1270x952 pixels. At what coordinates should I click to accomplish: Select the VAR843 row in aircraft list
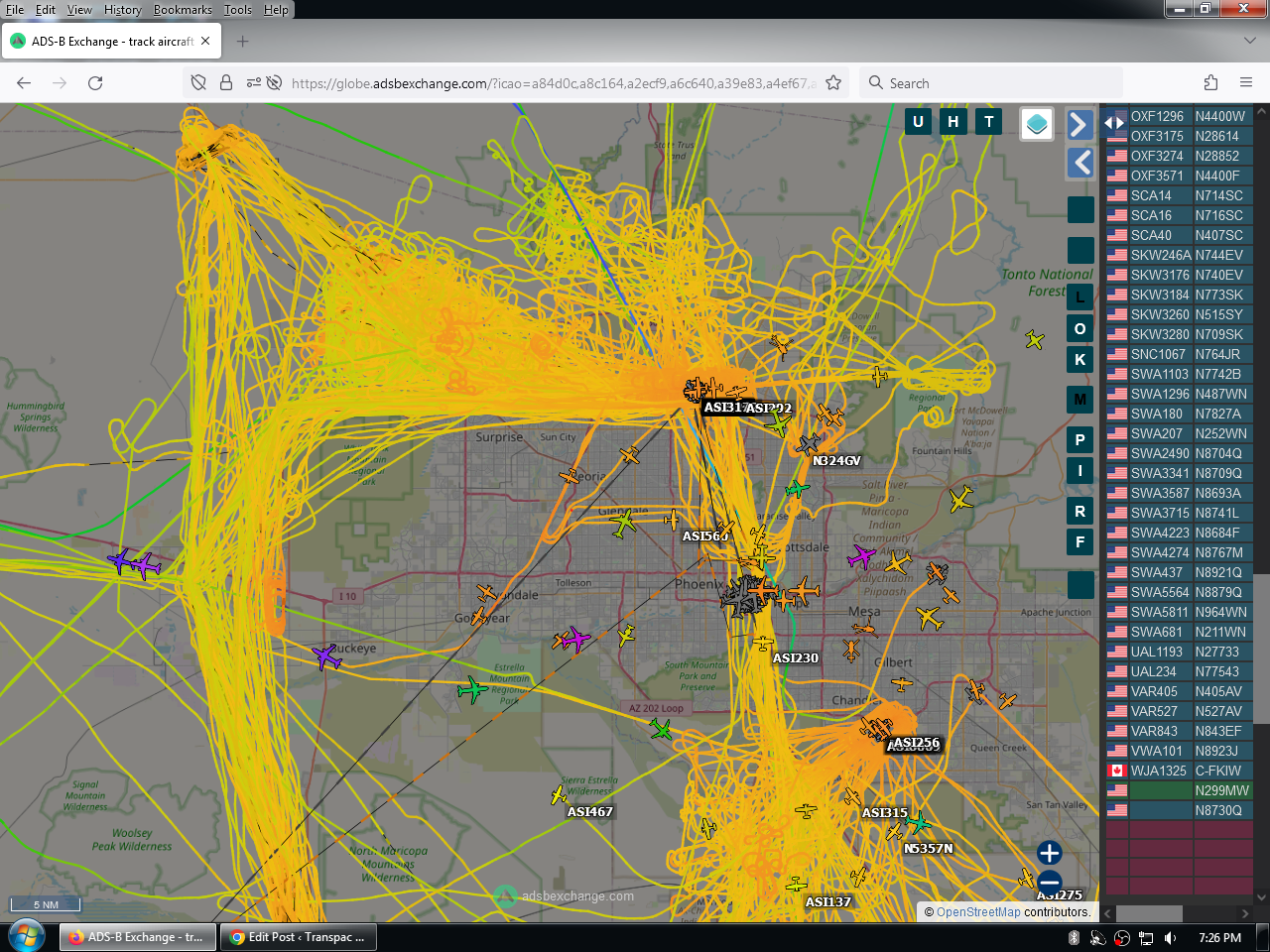(1180, 731)
